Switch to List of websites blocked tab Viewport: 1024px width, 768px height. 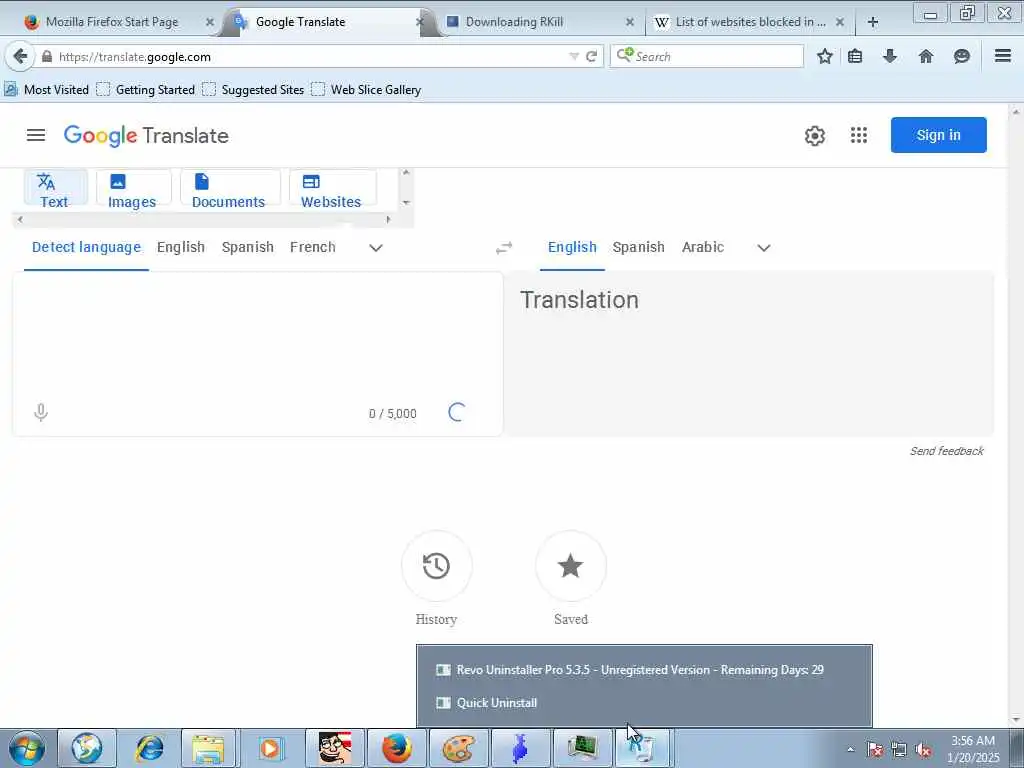(750, 22)
